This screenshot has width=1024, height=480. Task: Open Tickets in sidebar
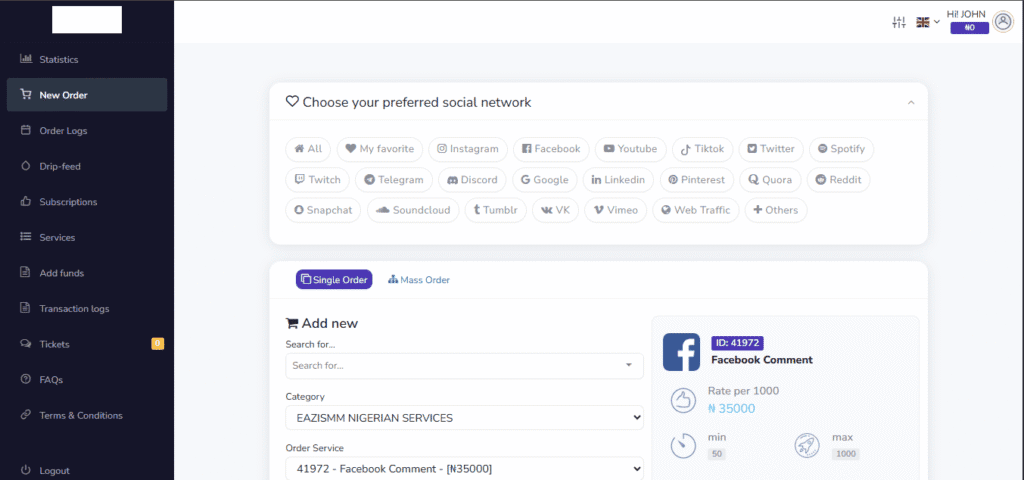(87, 344)
